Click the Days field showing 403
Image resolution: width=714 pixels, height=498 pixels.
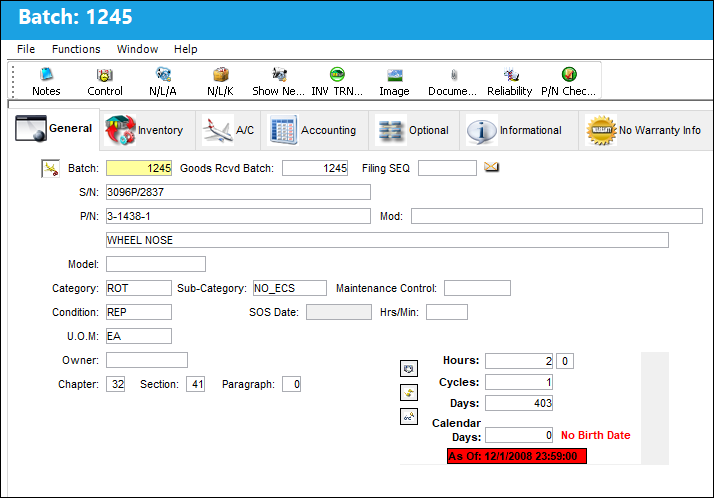[519, 403]
